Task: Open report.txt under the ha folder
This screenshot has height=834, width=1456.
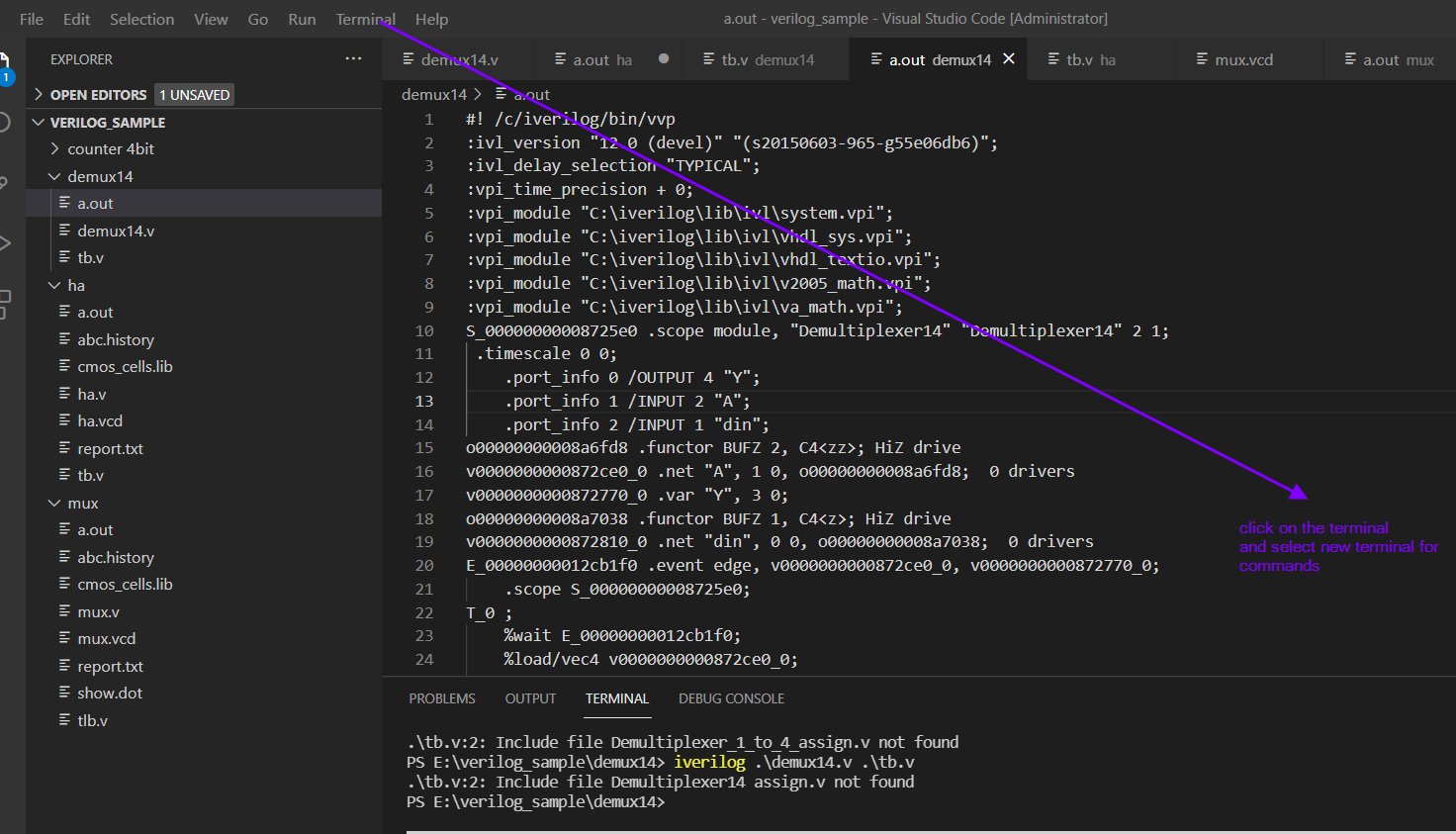Action: click(x=204, y=448)
